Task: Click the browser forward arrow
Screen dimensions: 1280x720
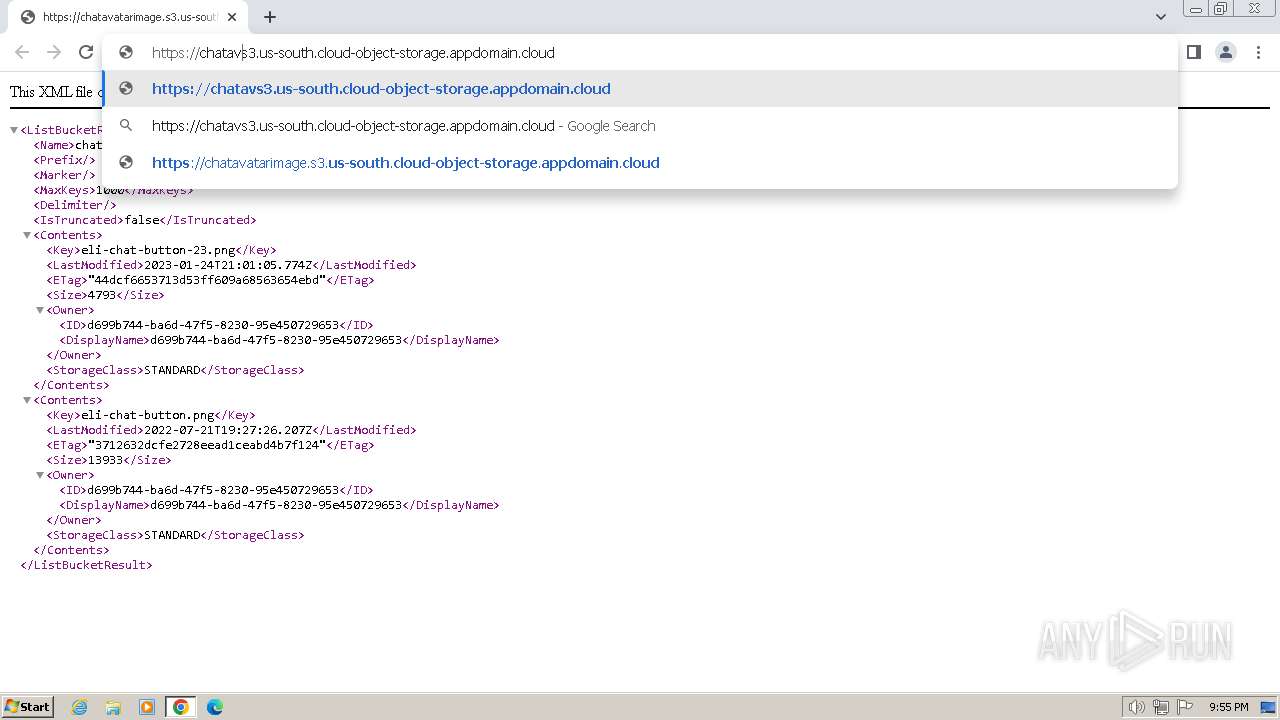Action: (54, 52)
